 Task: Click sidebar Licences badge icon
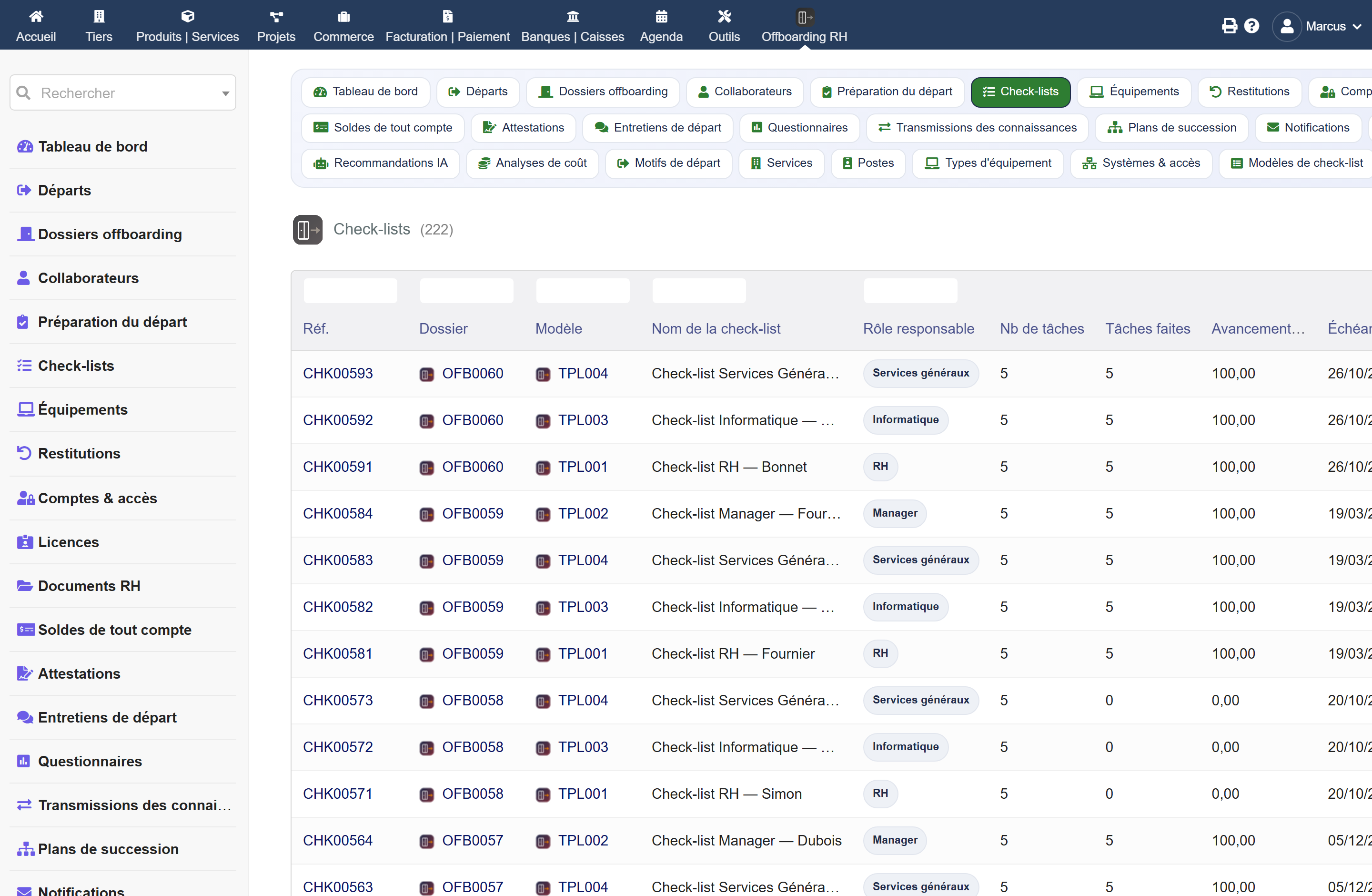[x=25, y=542]
